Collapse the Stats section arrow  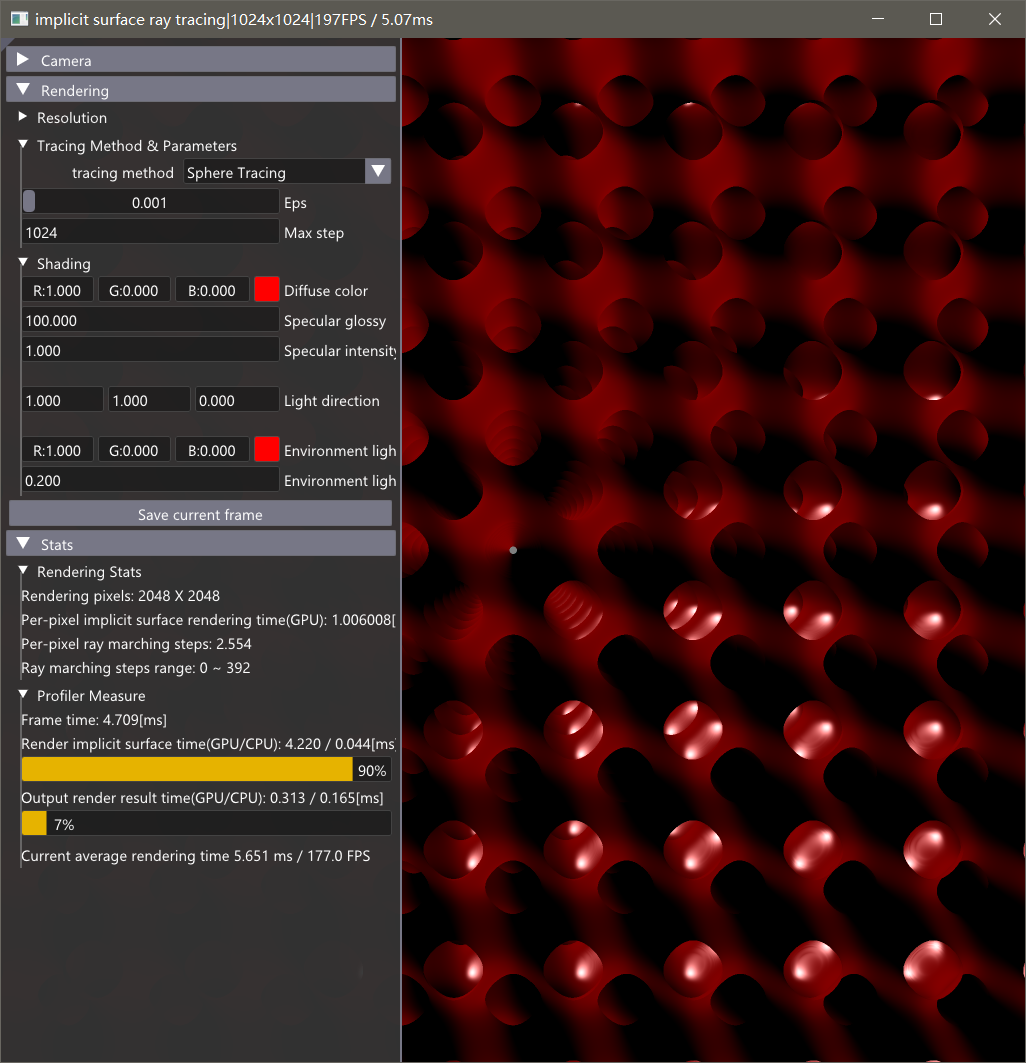pyautogui.click(x=23, y=544)
